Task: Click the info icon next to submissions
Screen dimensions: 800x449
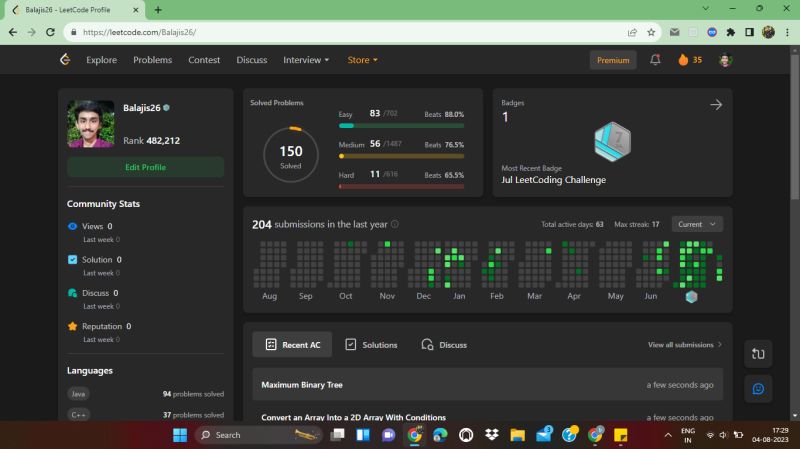Action: 394,224
